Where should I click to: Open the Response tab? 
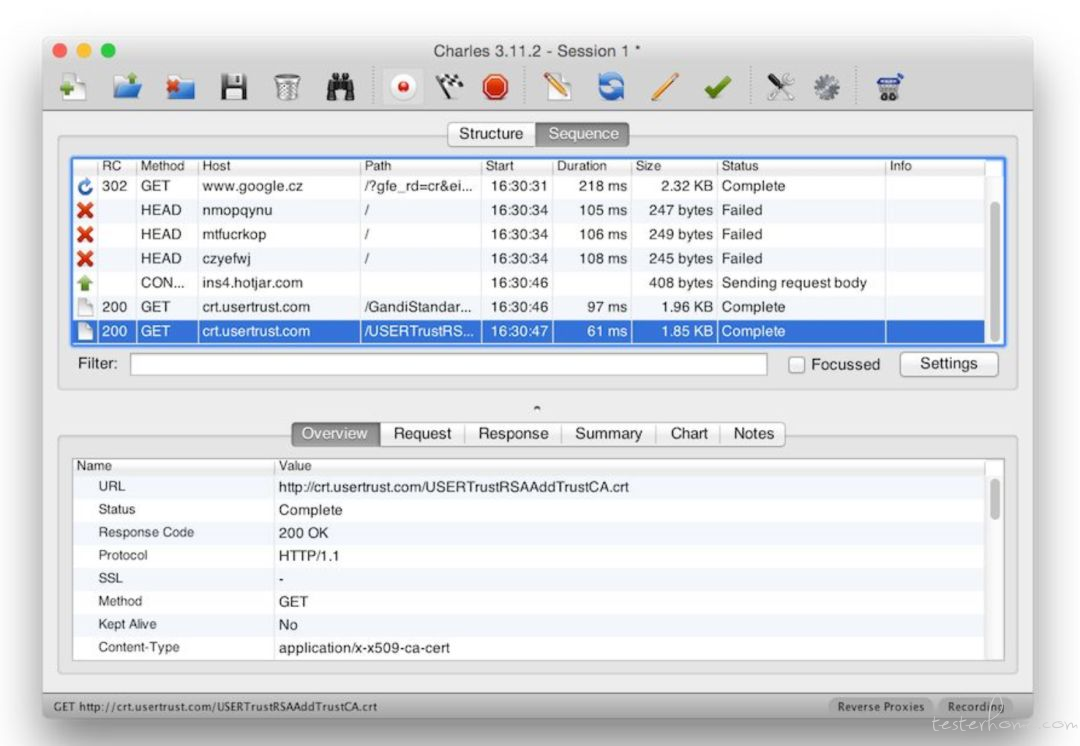pos(513,433)
